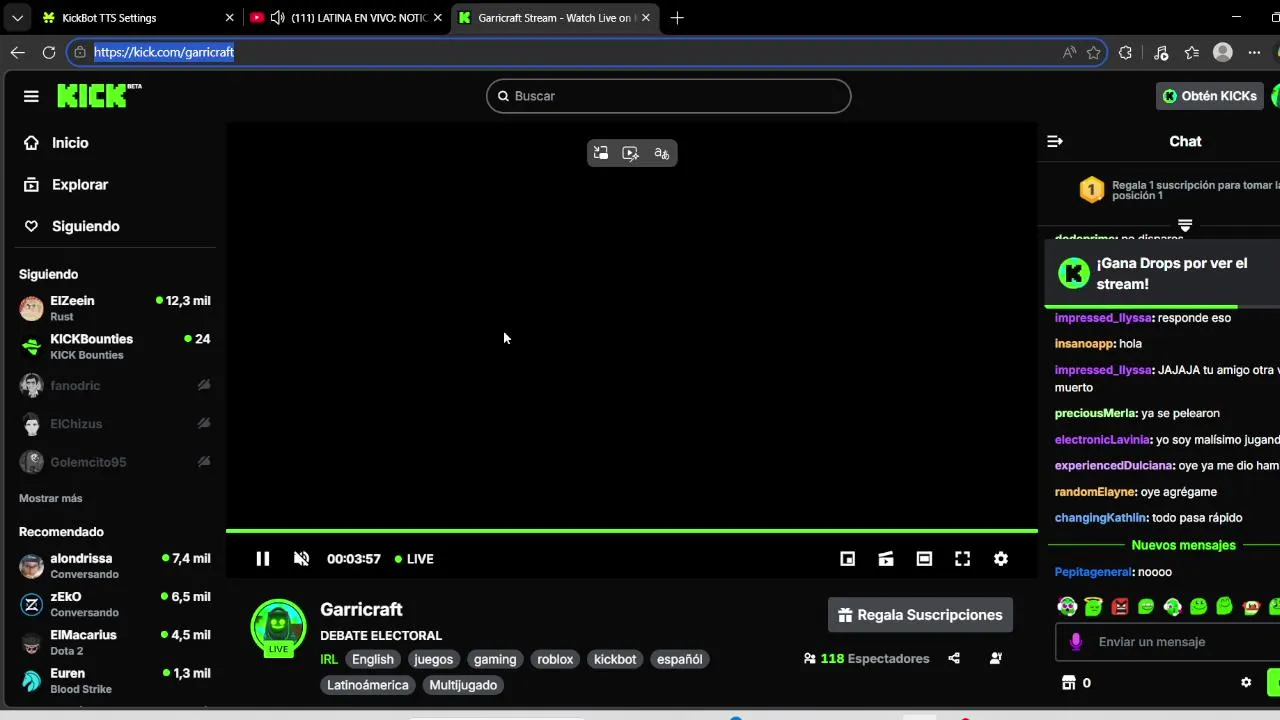Open chat settings gear

click(x=1246, y=683)
